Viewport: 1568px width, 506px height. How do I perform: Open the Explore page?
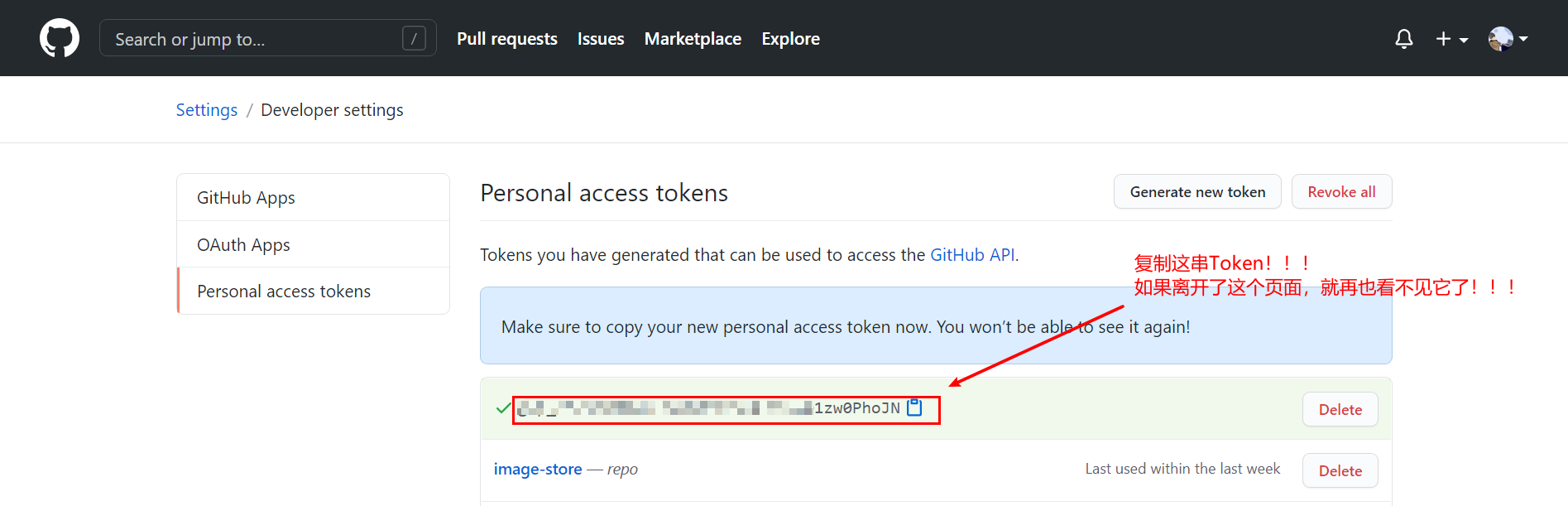point(790,39)
